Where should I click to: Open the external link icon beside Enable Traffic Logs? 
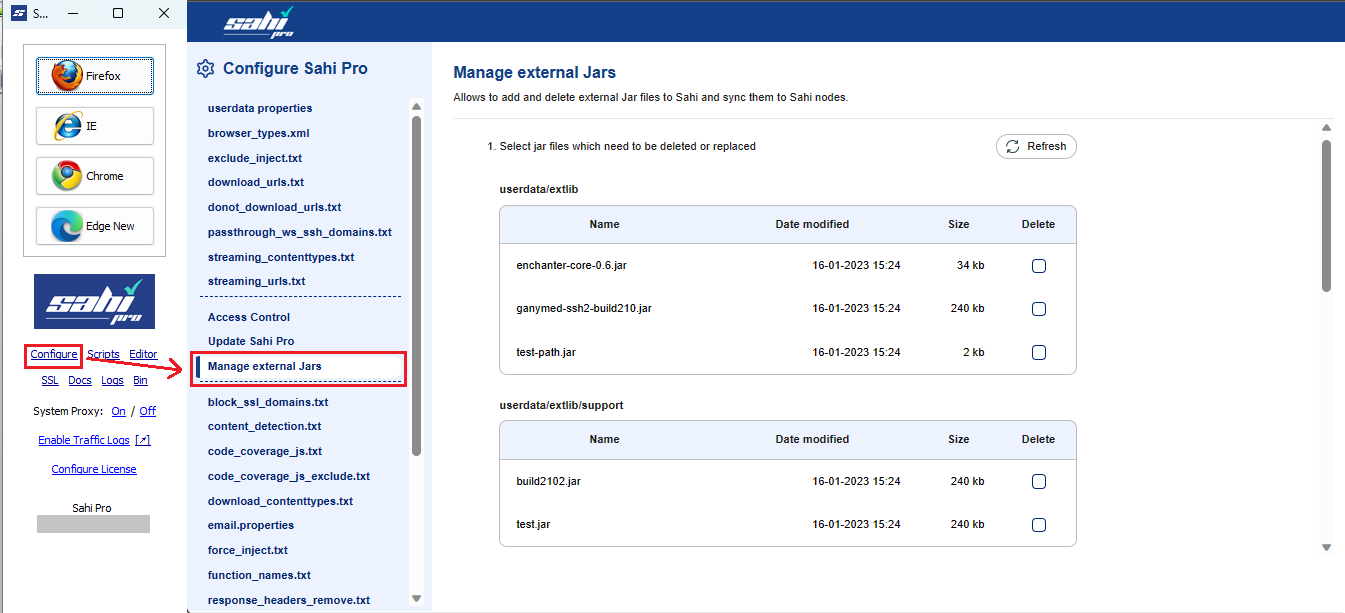tap(143, 440)
